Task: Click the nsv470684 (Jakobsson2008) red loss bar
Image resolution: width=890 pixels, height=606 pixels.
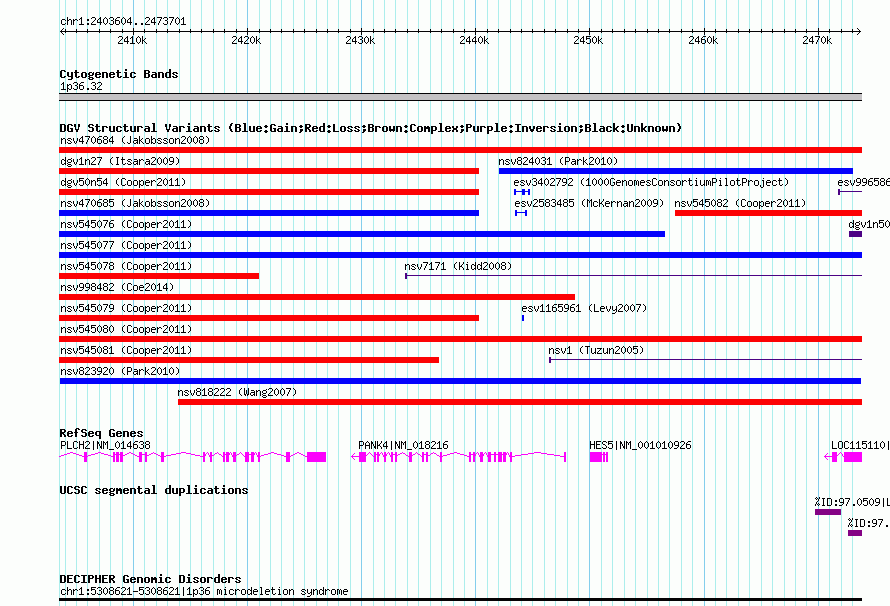Action: tap(460, 150)
